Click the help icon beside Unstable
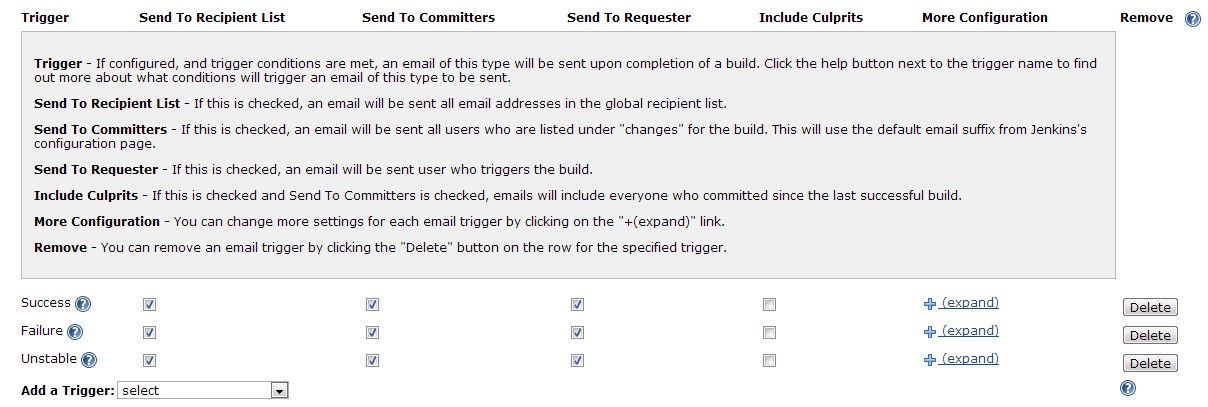1208x407 pixels. pos(89,360)
